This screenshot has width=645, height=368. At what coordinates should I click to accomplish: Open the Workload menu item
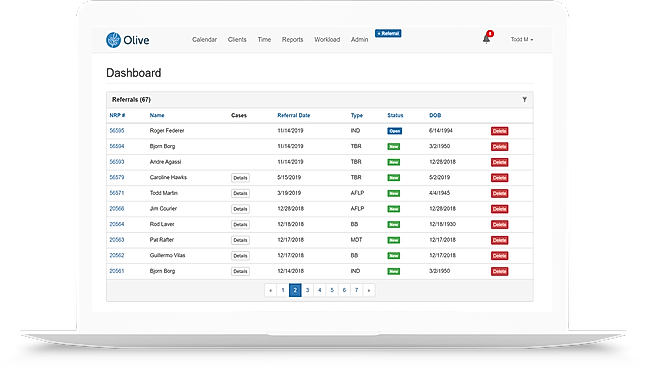coord(327,39)
